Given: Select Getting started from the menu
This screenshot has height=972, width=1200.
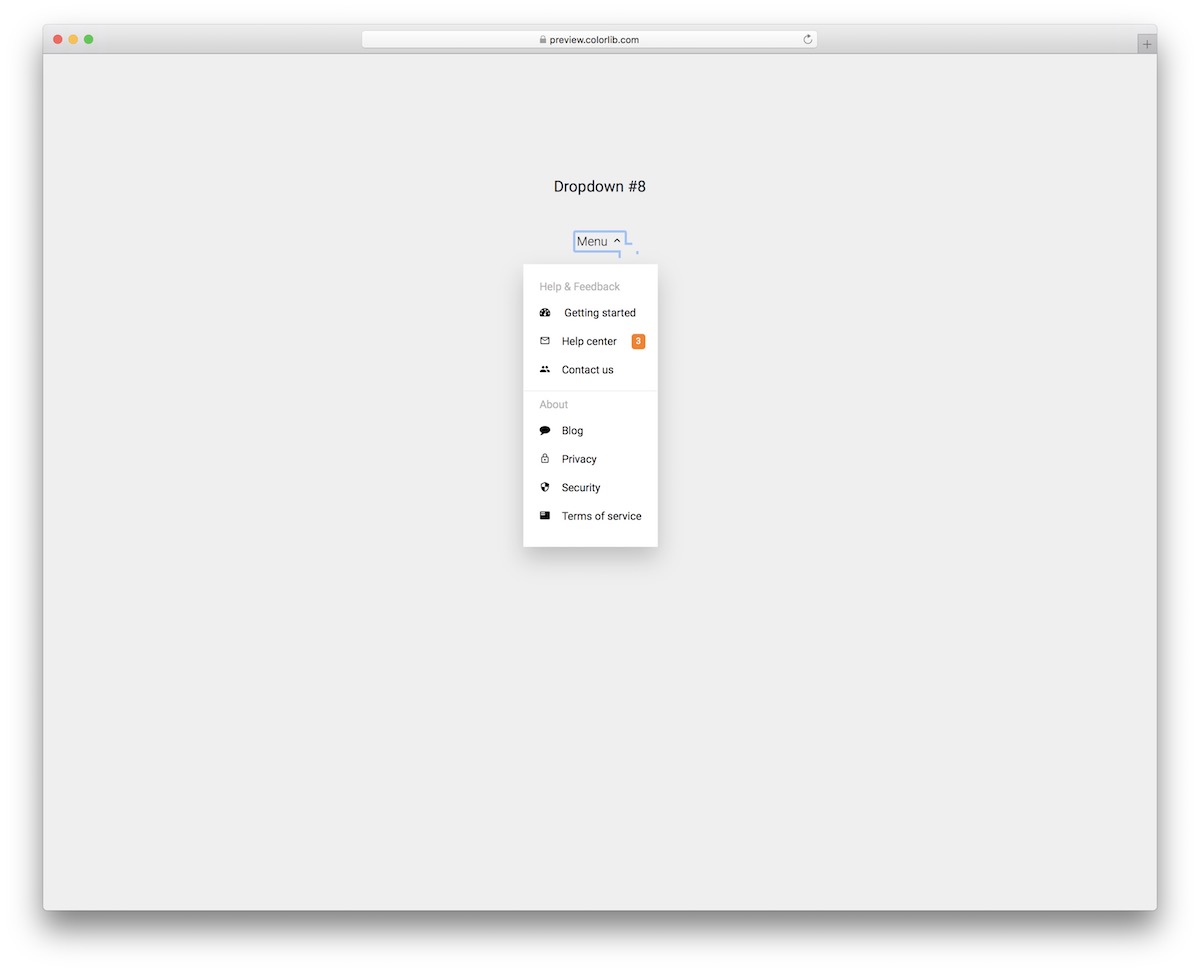Looking at the screenshot, I should tap(598, 312).
